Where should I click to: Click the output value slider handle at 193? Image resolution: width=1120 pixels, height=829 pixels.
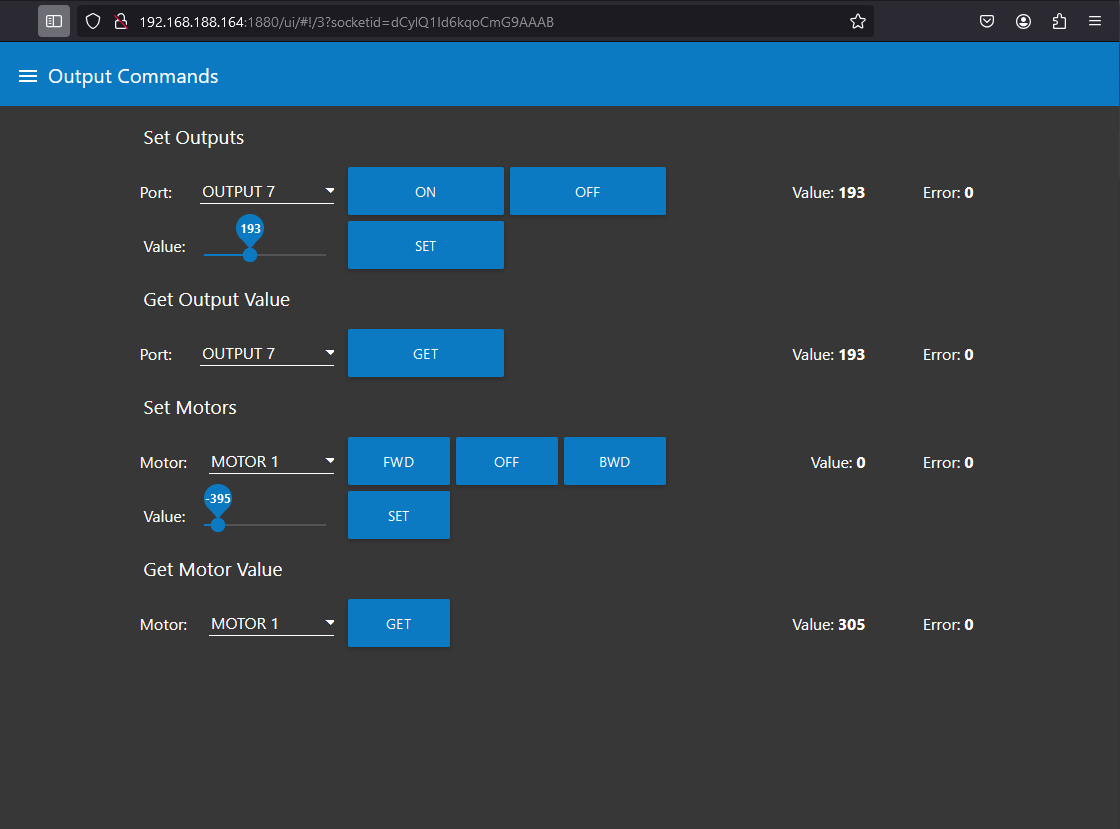coord(250,255)
